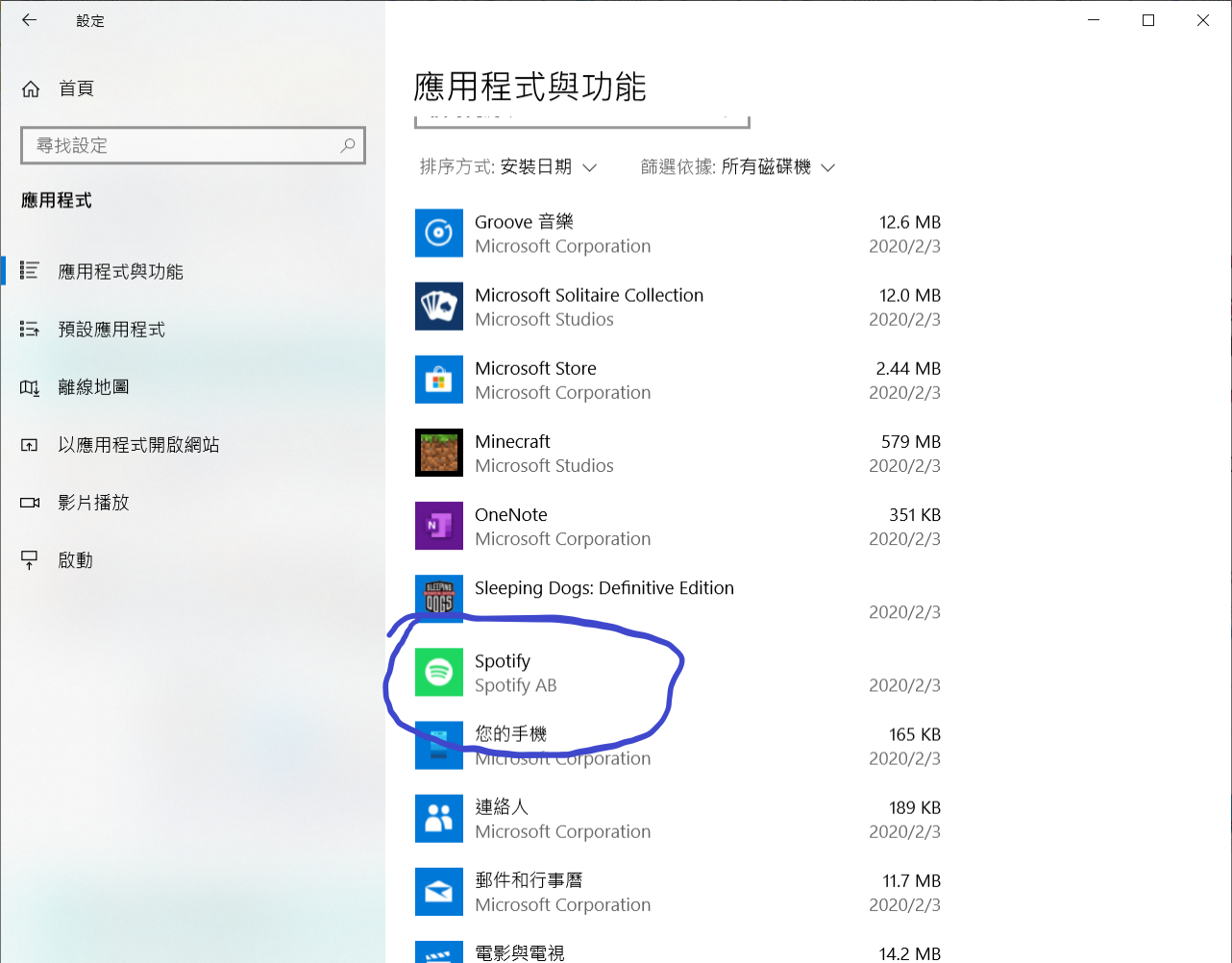Click the Spotify AB publisher text
1232x963 pixels.
point(516,685)
